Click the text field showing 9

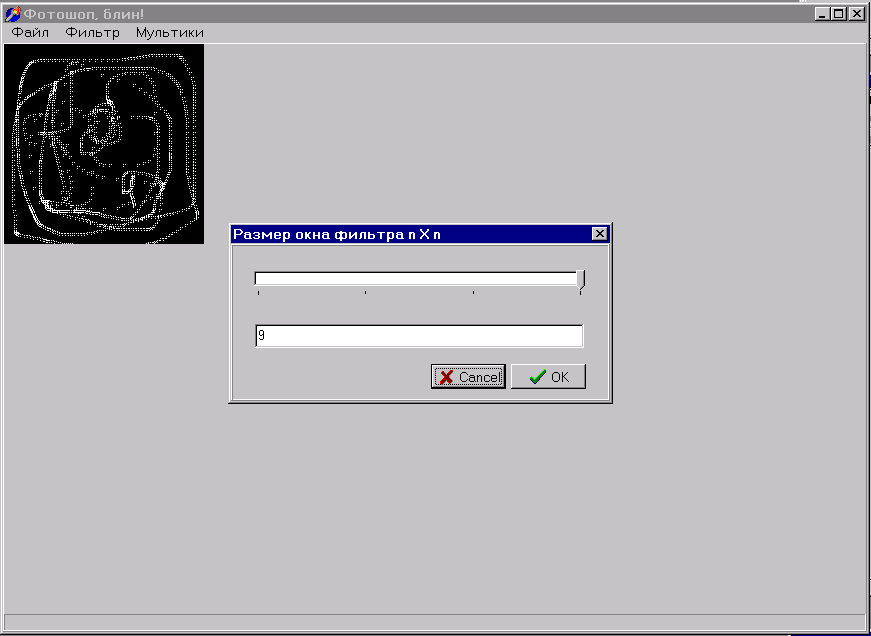[x=419, y=336]
